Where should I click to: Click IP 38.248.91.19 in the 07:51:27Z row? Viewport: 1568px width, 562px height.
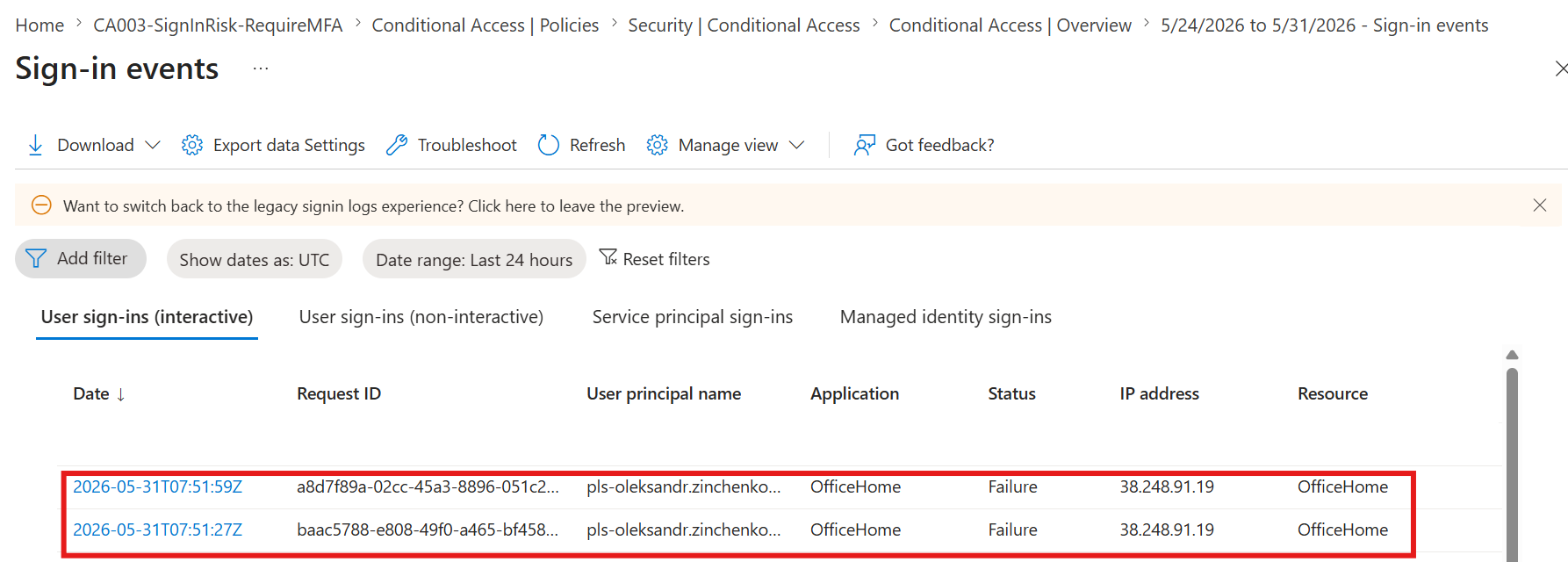pyautogui.click(x=1167, y=530)
